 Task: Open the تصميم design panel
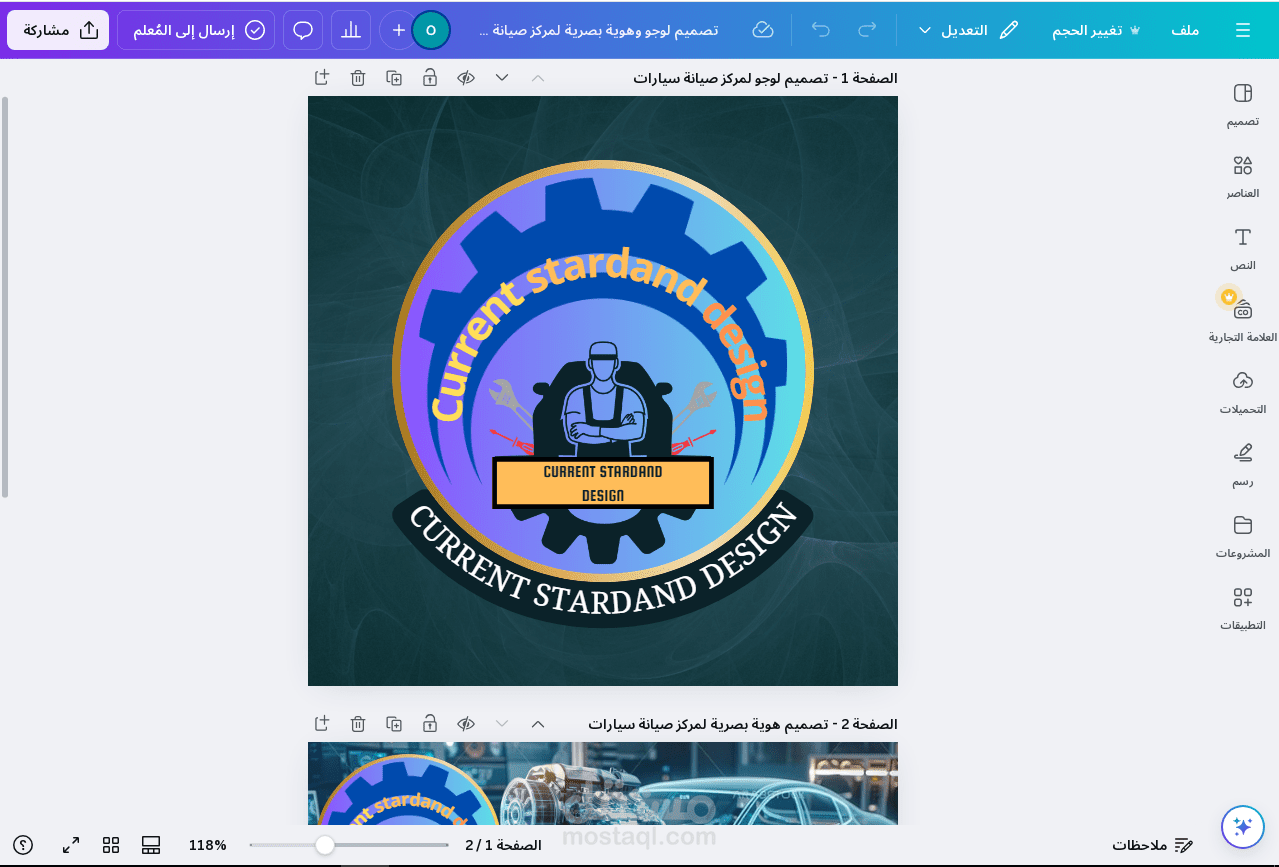tap(1243, 105)
